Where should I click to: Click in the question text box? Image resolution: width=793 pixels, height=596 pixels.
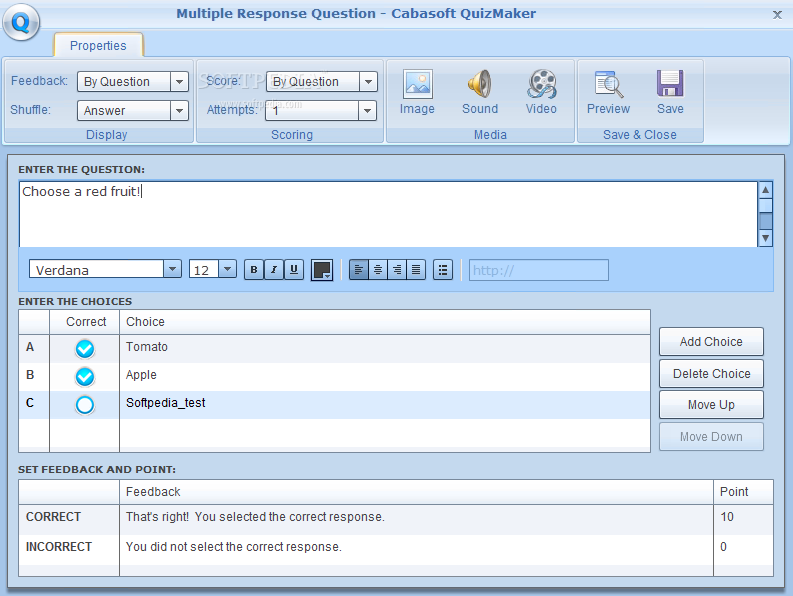pos(388,214)
